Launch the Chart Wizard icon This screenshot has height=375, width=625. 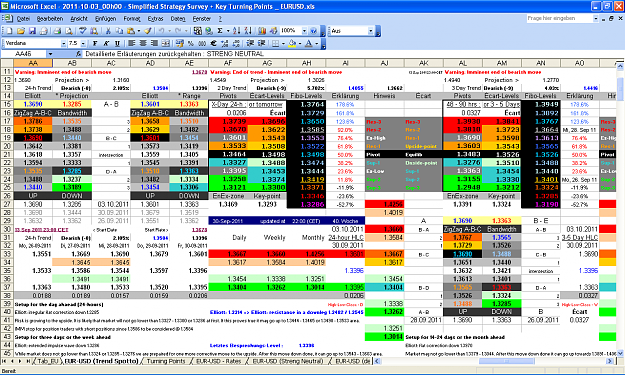pyautogui.click(x=262, y=31)
